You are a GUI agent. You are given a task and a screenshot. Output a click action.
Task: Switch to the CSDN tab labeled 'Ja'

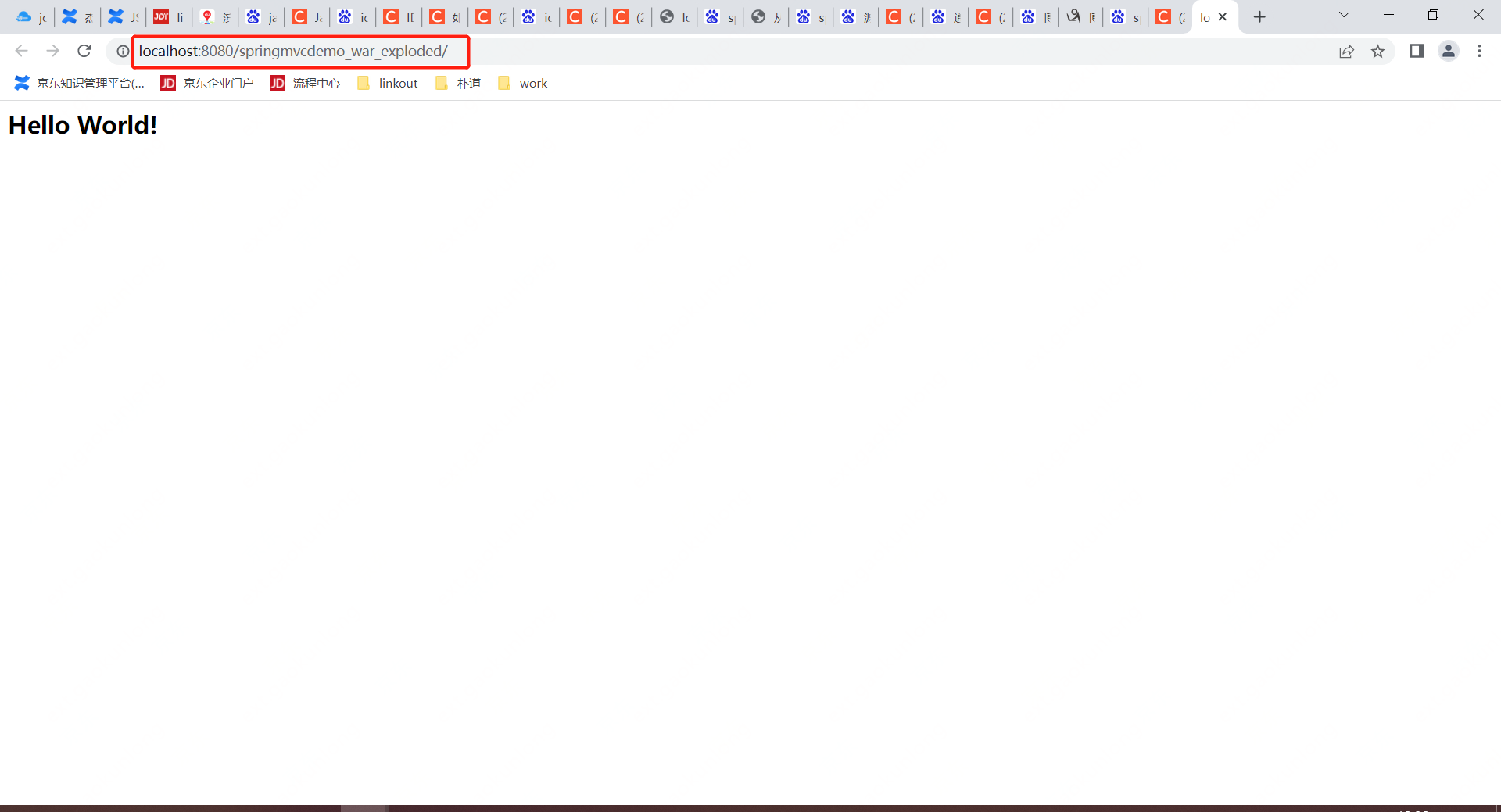(x=306, y=17)
